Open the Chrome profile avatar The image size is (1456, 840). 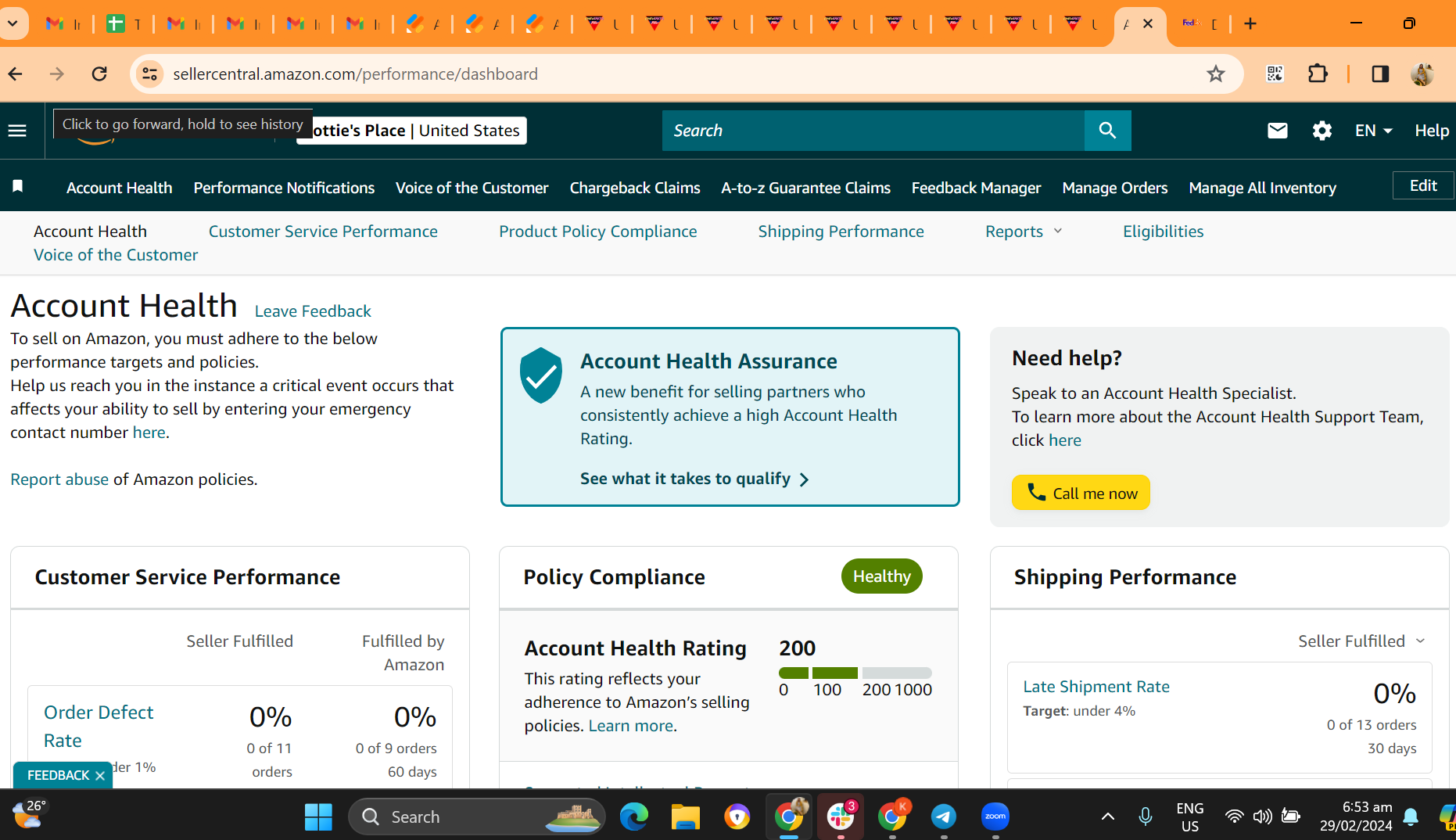click(x=1422, y=74)
